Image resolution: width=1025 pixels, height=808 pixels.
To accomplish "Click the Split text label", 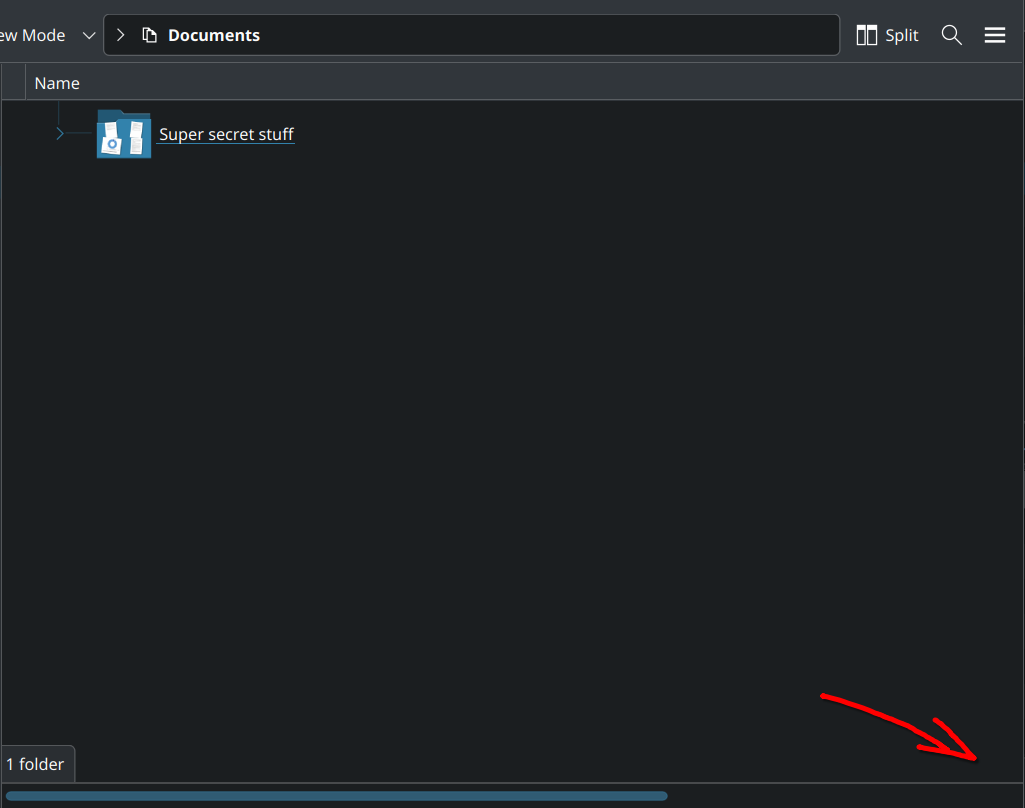I will click(x=901, y=35).
